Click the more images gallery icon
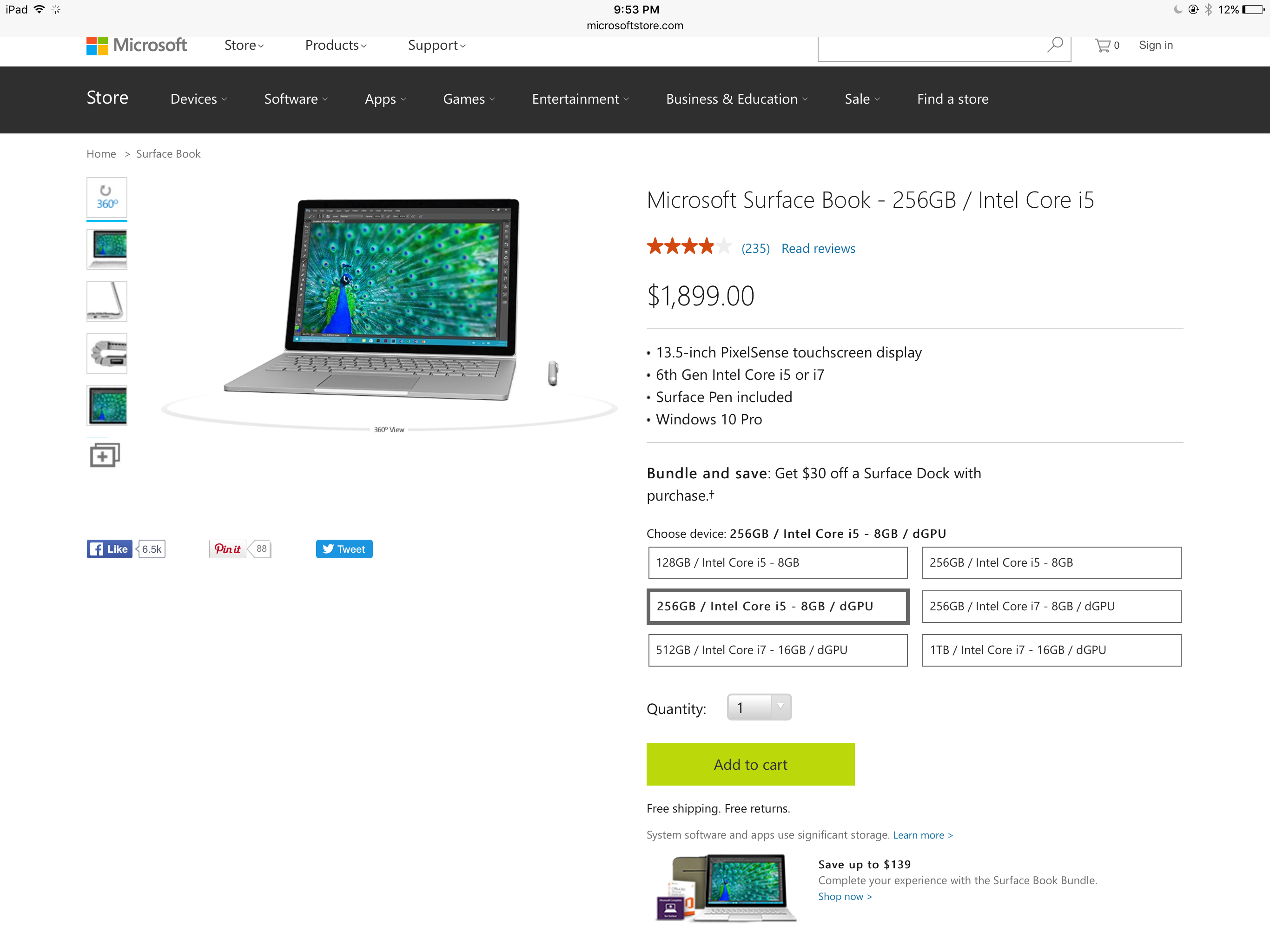Viewport: 1270px width, 952px height. [x=105, y=456]
